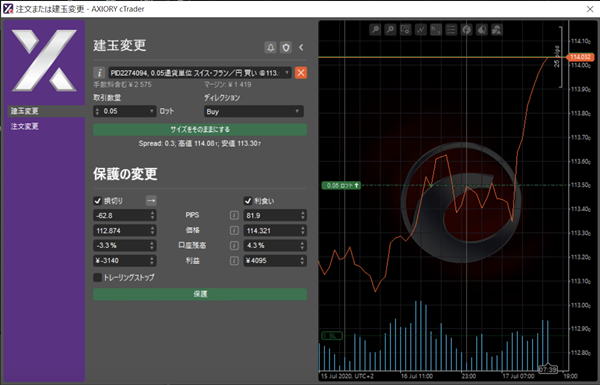Click the orange X close position button
This screenshot has height=385, width=600.
(301, 73)
